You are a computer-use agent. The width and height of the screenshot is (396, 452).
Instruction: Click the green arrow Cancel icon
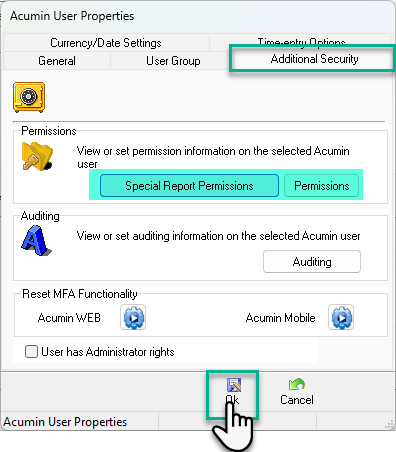(297, 384)
